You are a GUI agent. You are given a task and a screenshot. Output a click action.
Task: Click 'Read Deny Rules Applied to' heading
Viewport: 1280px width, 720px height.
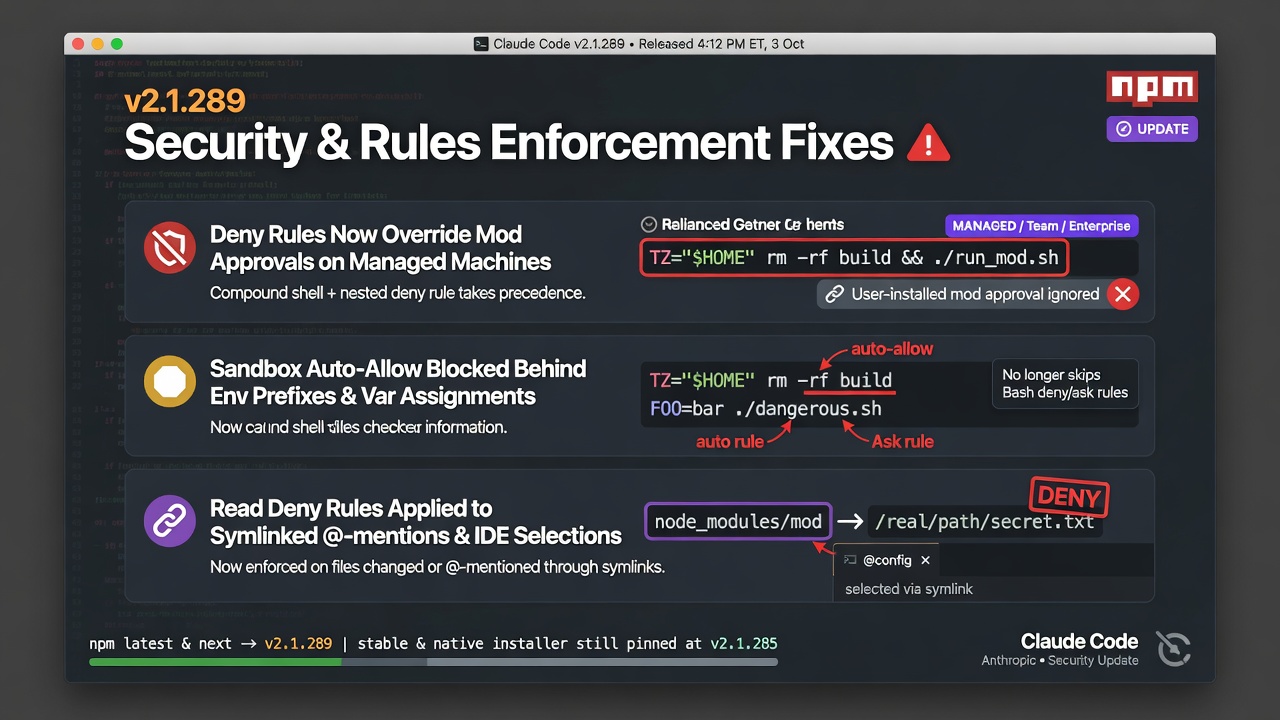351,508
